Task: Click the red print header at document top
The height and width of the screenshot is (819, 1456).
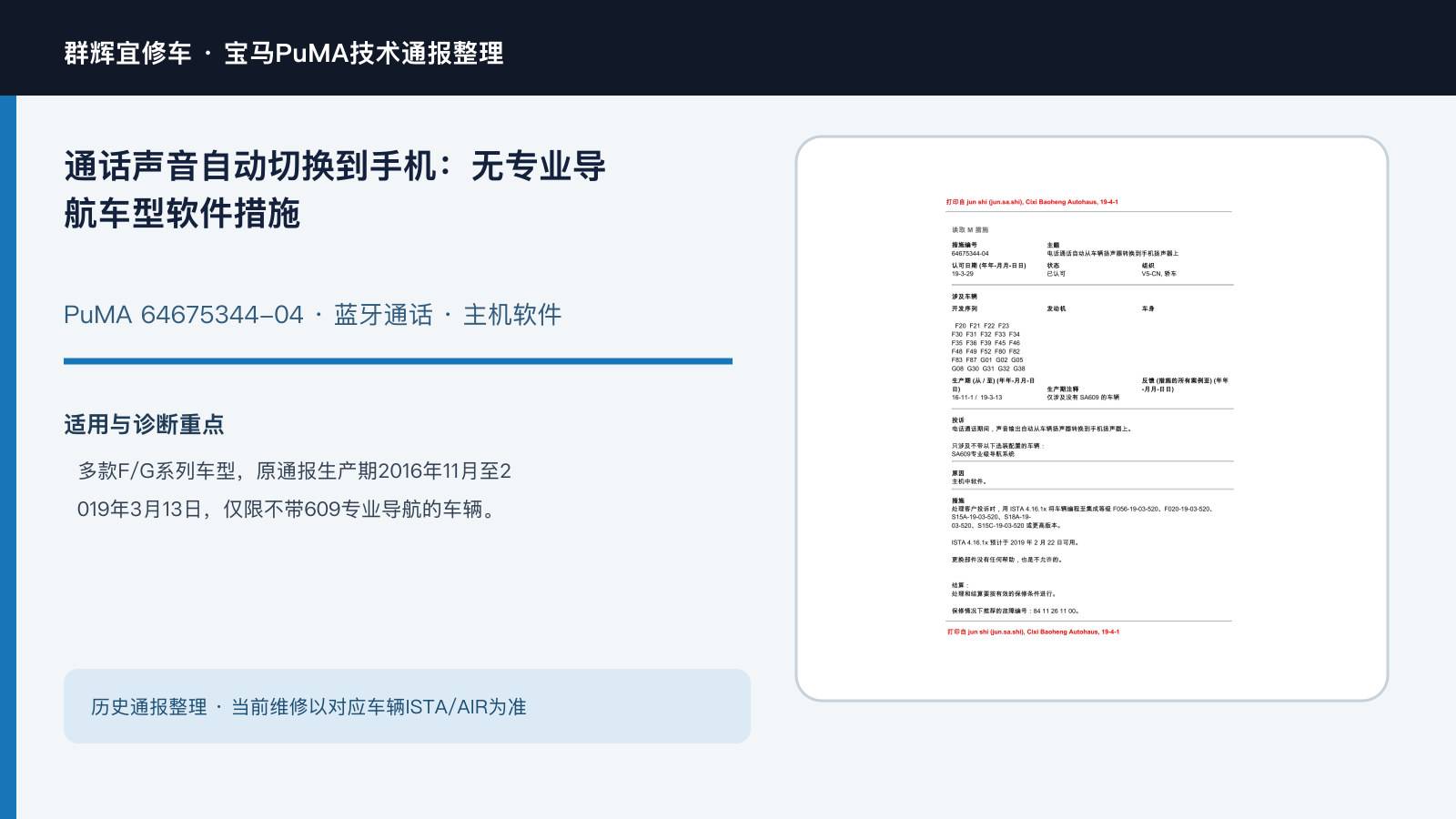Action: (x=1032, y=202)
